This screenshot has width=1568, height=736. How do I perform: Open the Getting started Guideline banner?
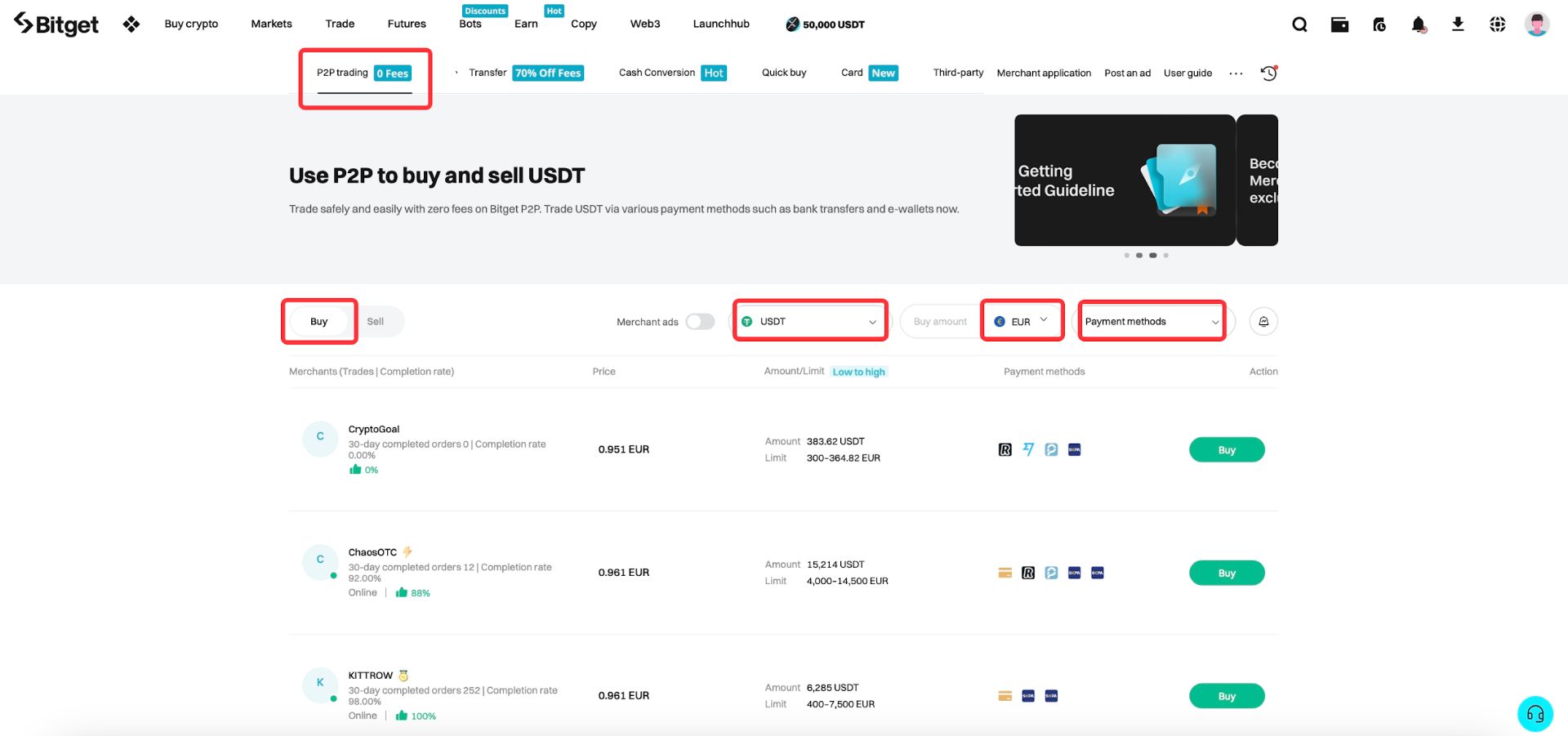[x=1125, y=181]
